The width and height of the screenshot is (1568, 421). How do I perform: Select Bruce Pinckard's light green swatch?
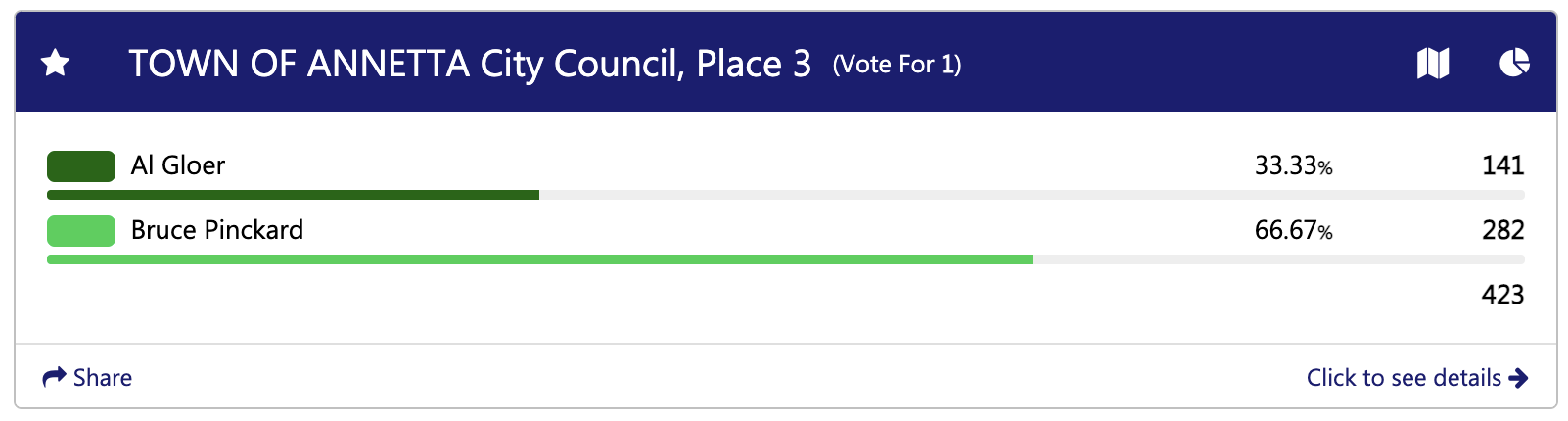(81, 231)
